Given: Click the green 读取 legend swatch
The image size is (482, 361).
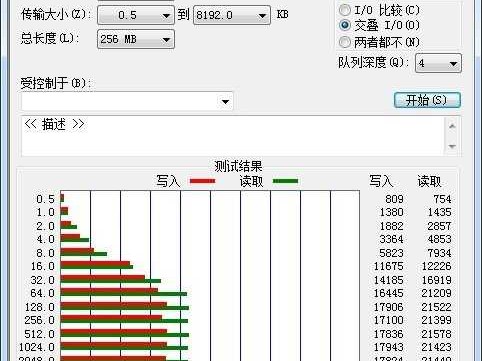Looking at the screenshot, I should [x=285, y=181].
